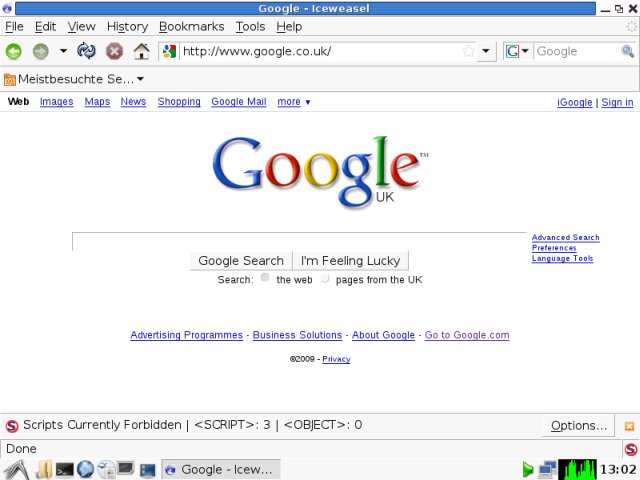Image resolution: width=640 pixels, height=480 pixels.
Task: Click the Google UK logo
Action: [320, 171]
